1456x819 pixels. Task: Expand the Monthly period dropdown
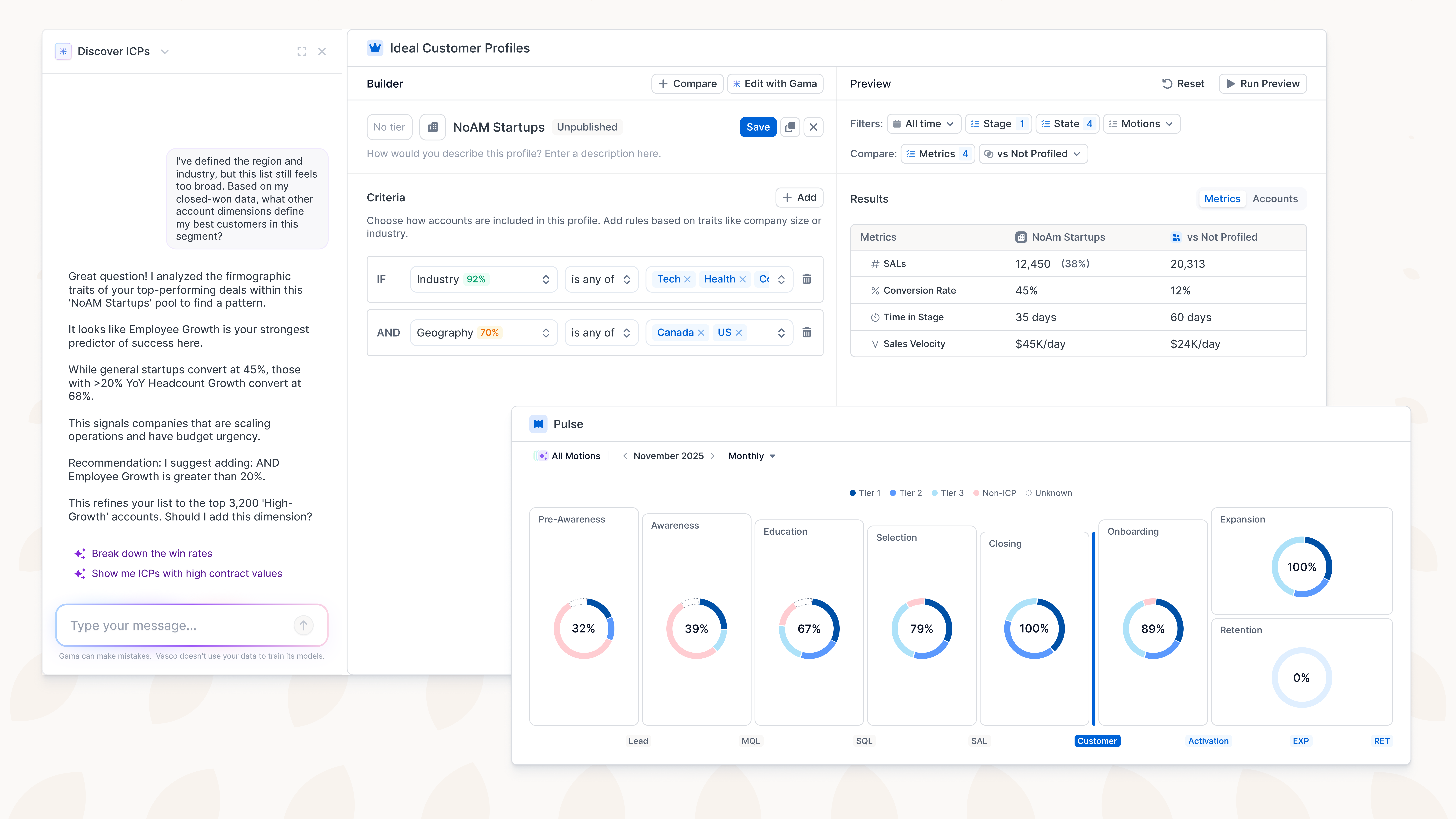751,456
